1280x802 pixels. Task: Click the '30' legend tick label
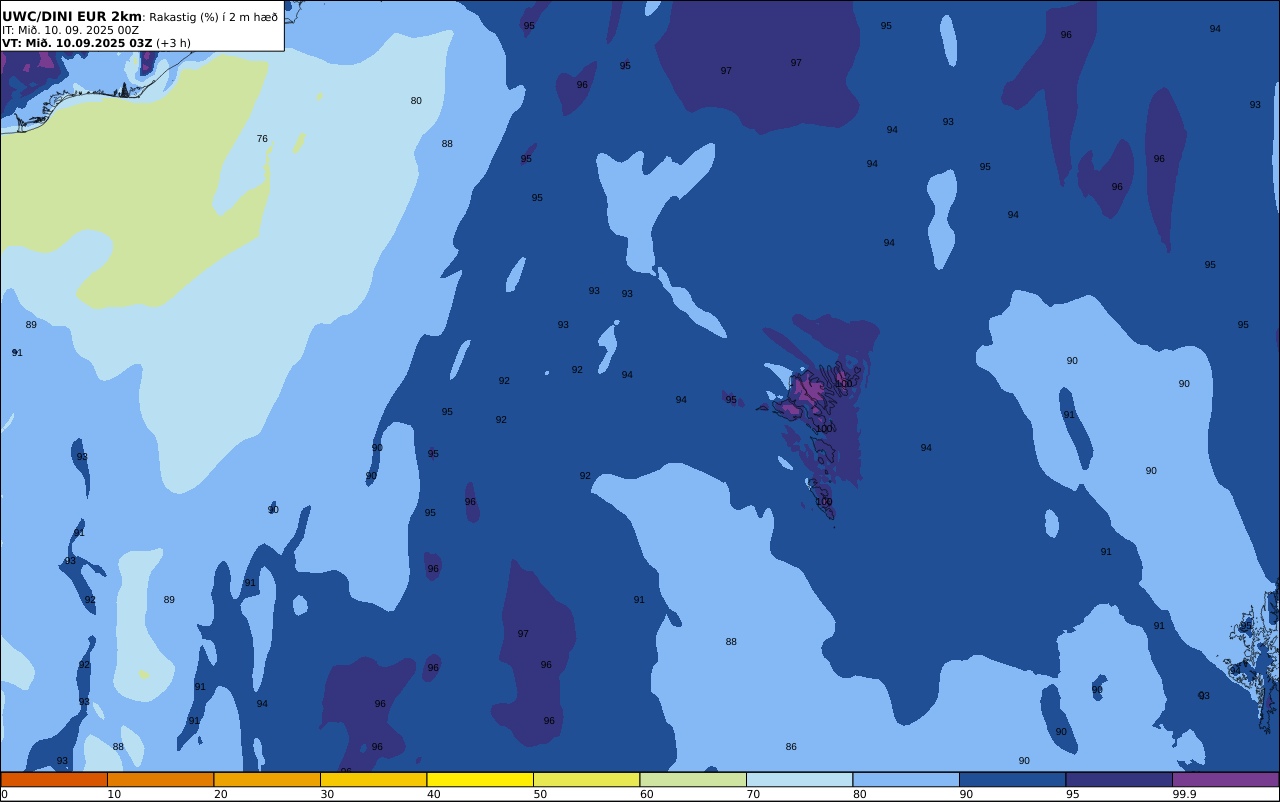pos(327,794)
